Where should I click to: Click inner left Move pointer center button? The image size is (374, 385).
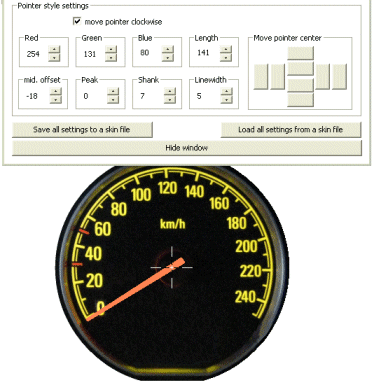[277, 77]
